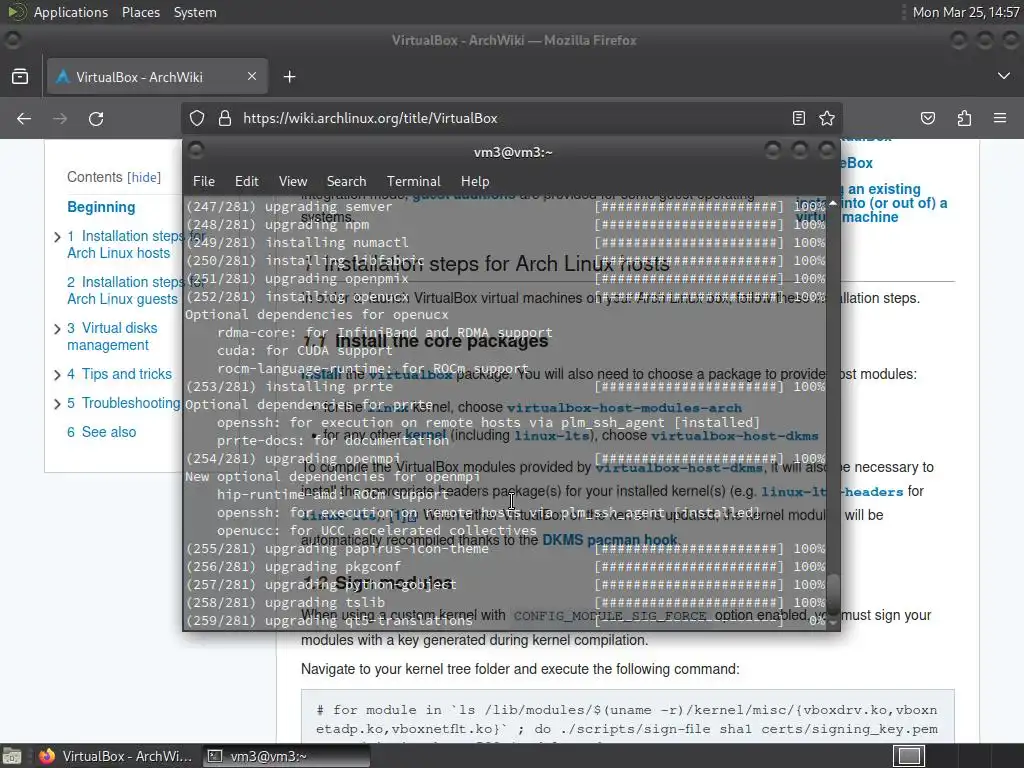This screenshot has height=768, width=1024.
Task: Open the terminal Help menu
Action: [x=475, y=182]
